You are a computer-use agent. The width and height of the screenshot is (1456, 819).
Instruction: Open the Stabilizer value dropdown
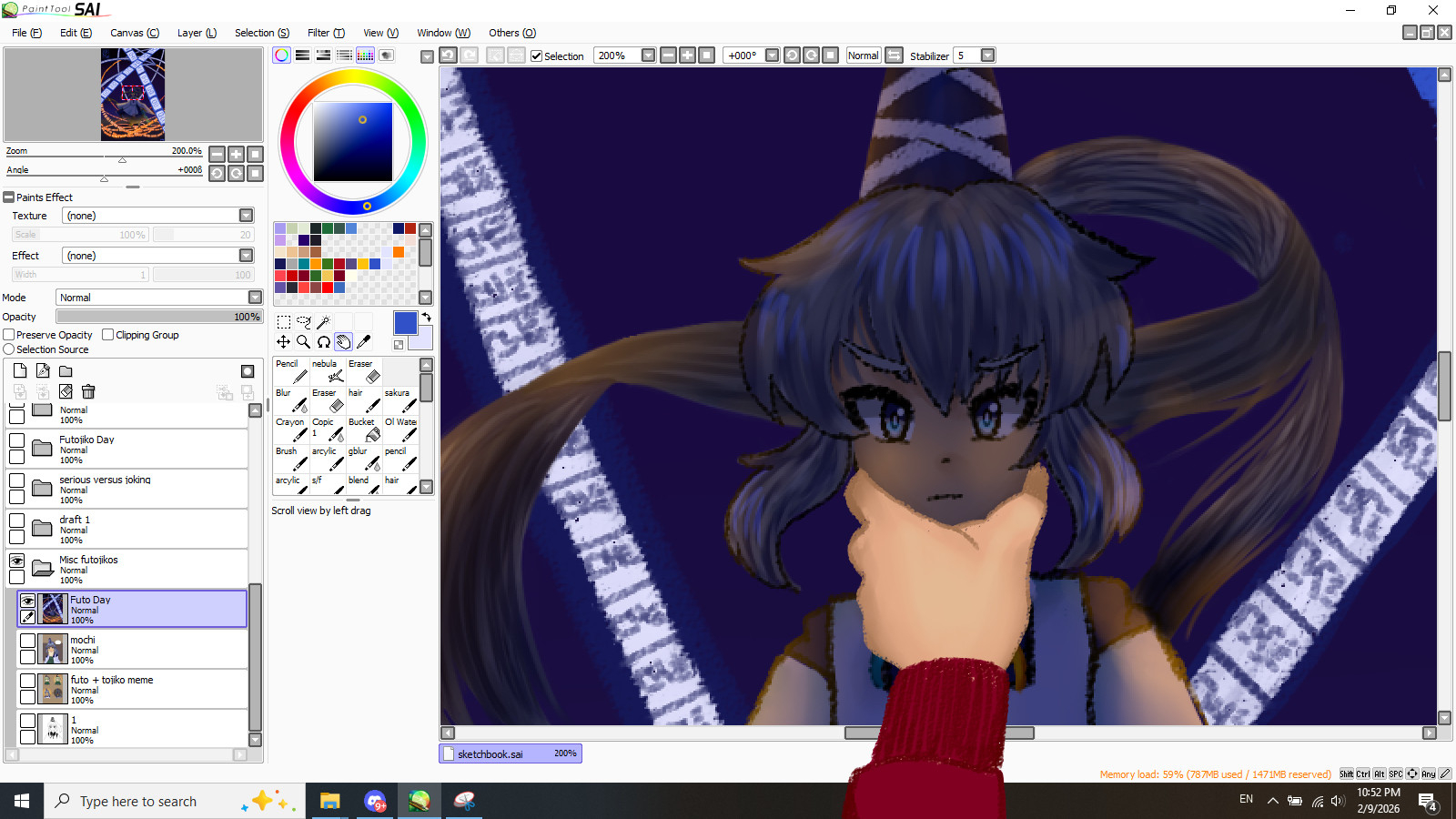pos(987,56)
